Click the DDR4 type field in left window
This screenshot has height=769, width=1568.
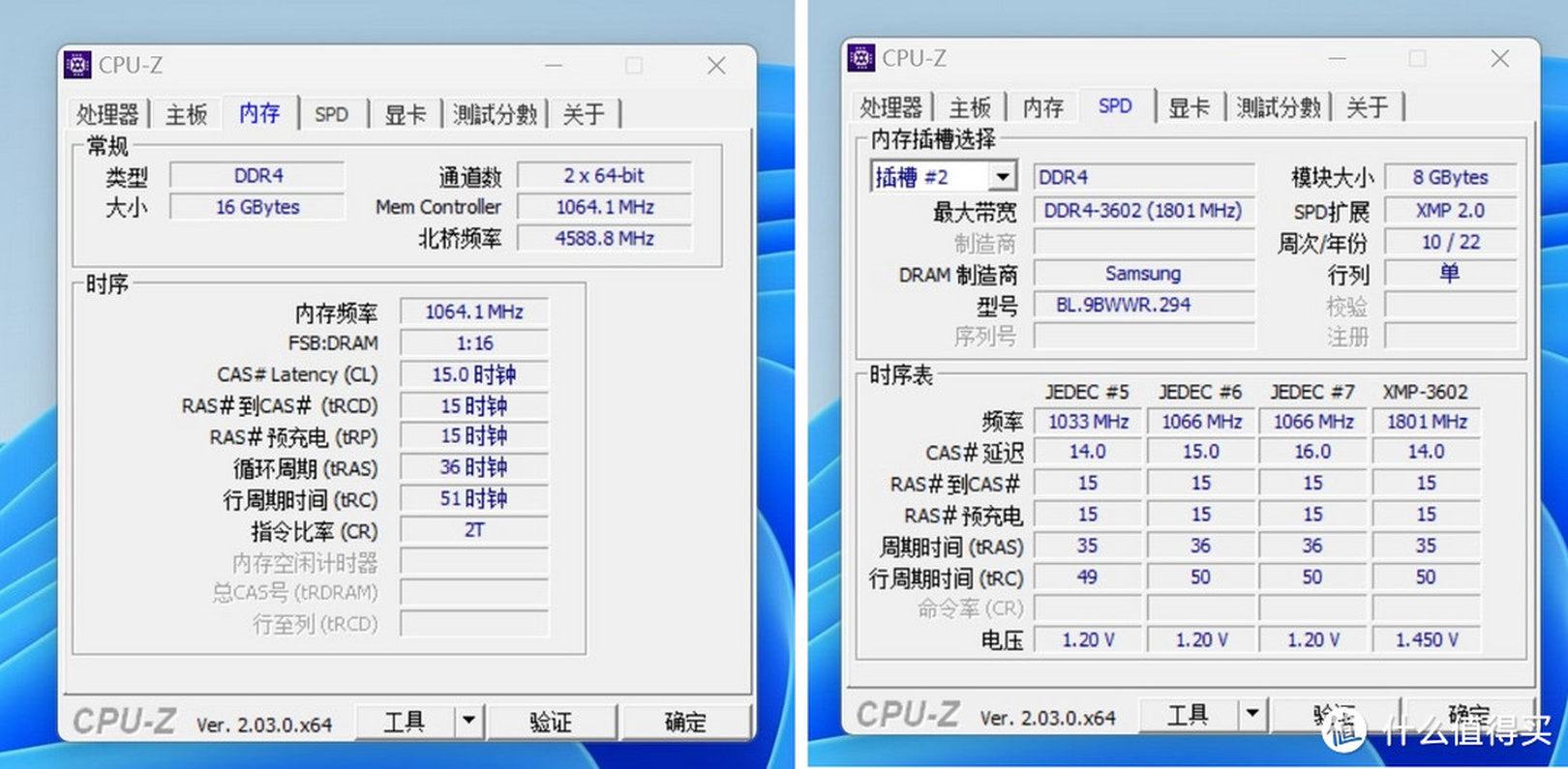coord(257,176)
